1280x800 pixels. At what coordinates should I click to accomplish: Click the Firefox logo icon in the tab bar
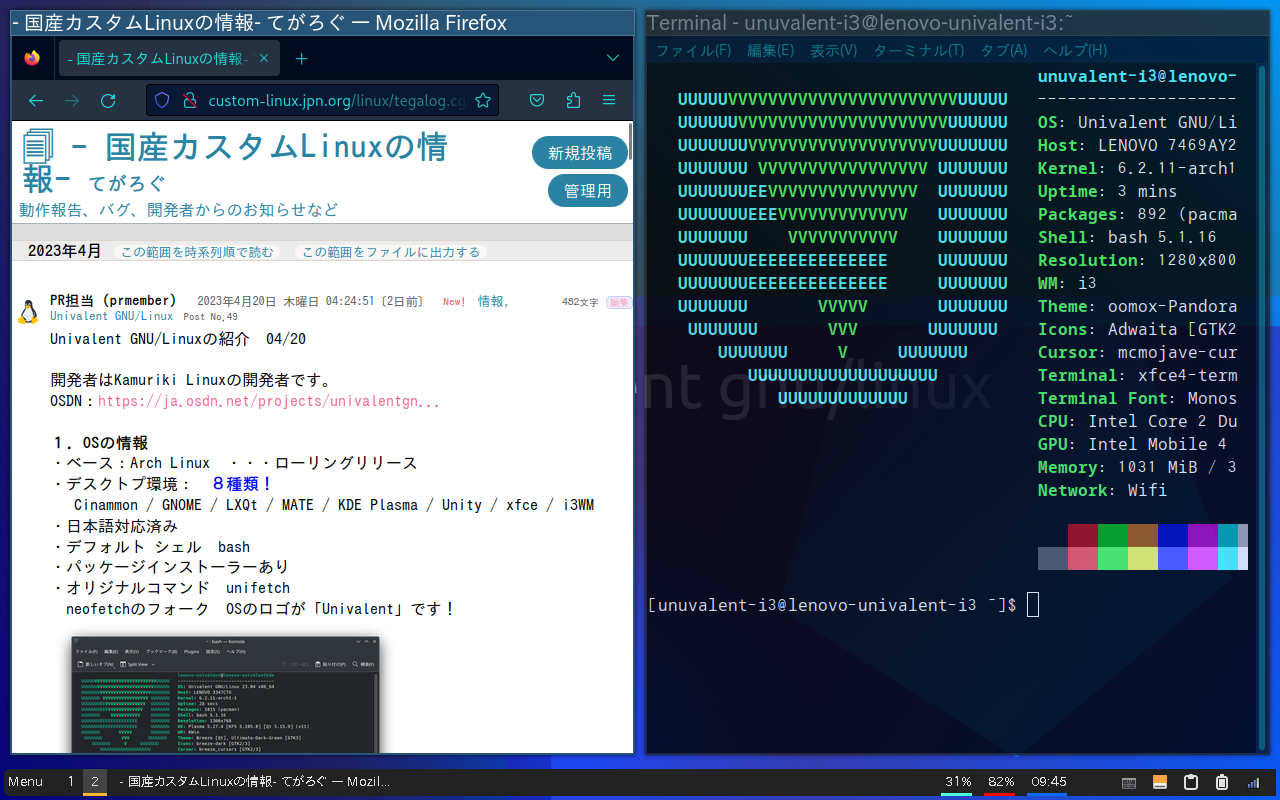click(32, 59)
